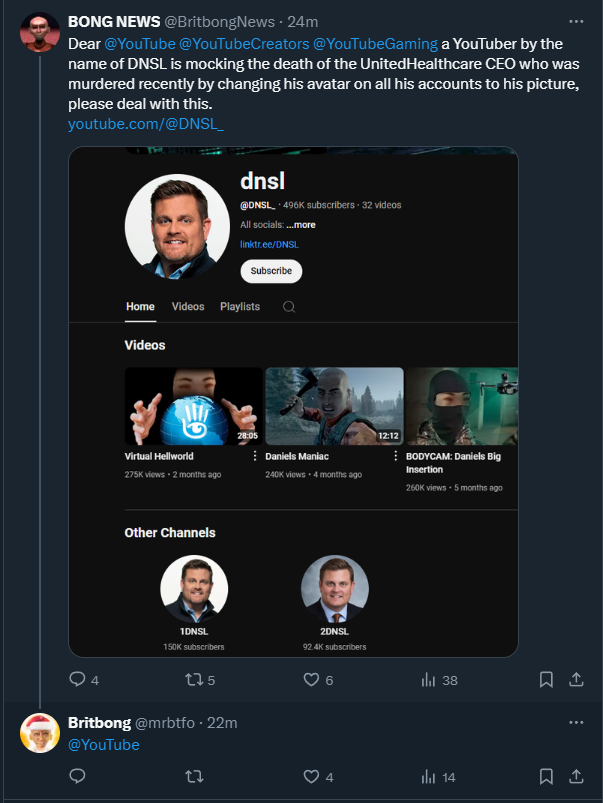Click the 1DNSL channel avatar

click(194, 589)
